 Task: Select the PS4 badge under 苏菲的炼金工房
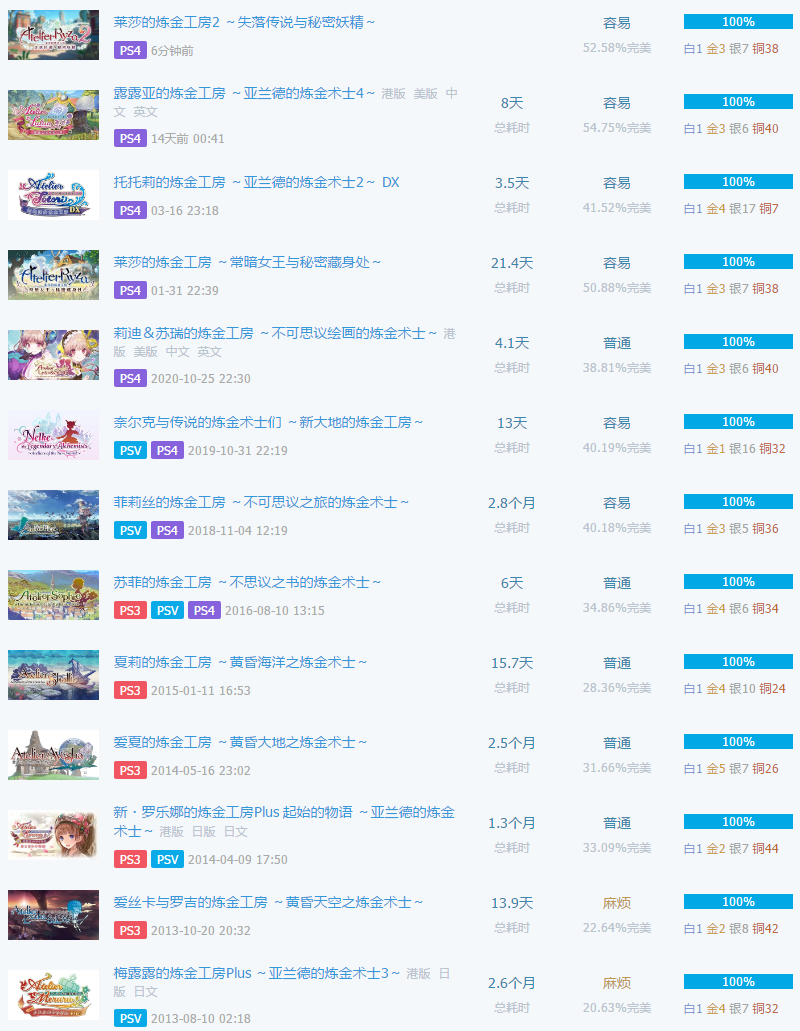click(x=204, y=610)
